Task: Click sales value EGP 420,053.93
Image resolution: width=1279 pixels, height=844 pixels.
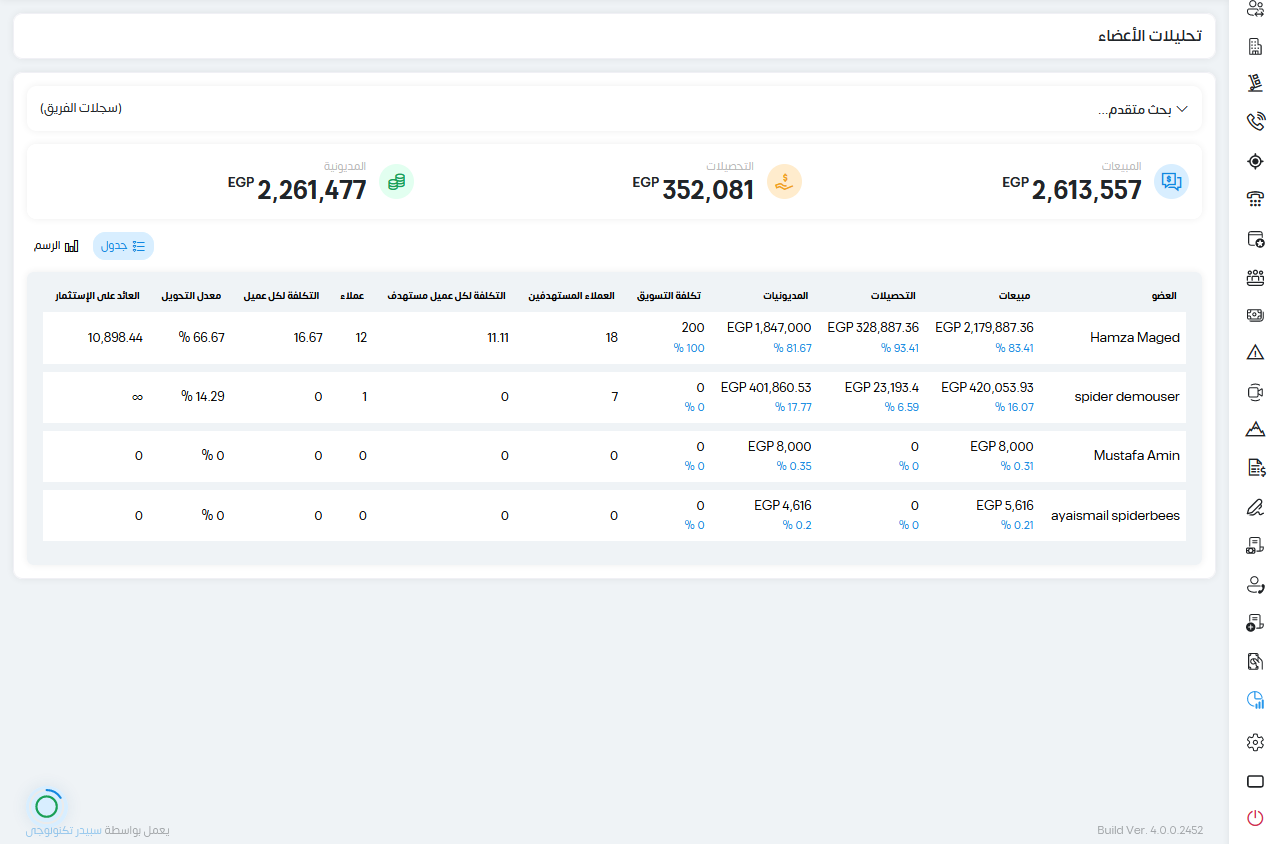Action: (987, 387)
